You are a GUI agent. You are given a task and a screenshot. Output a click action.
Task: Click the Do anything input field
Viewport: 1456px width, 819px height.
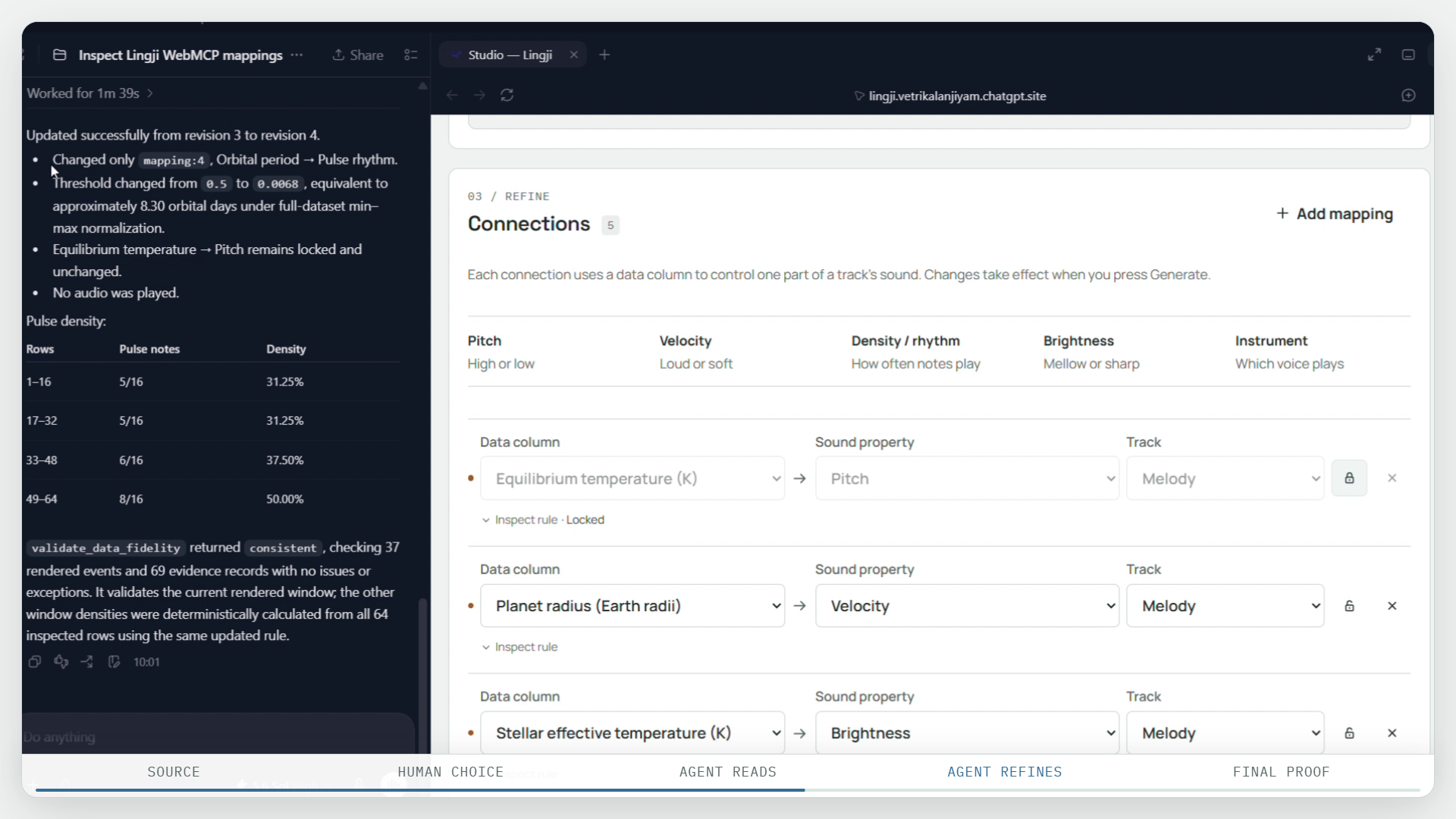pyautogui.click(x=218, y=737)
